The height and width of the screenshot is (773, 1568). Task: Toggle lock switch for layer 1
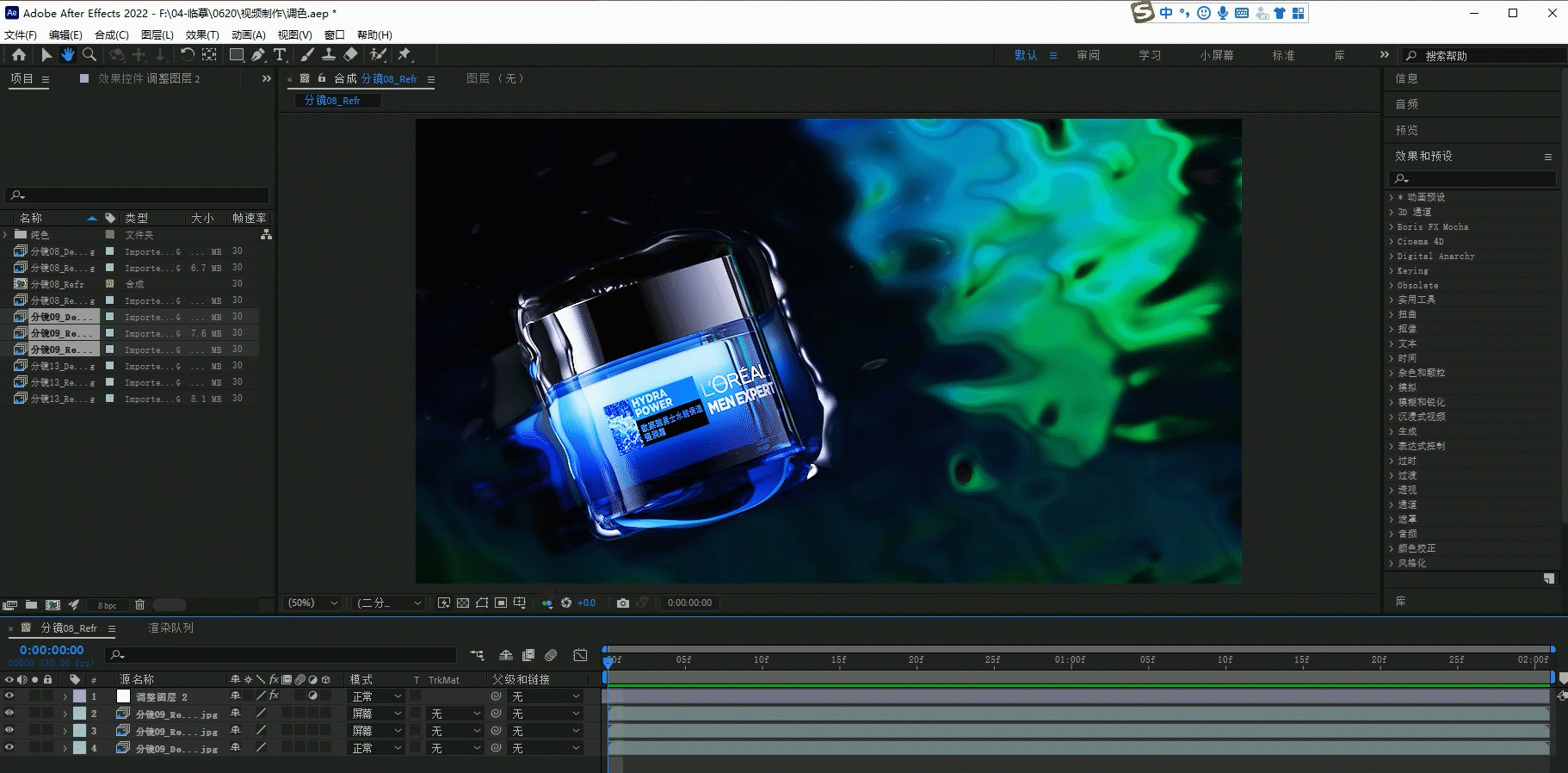pos(48,696)
